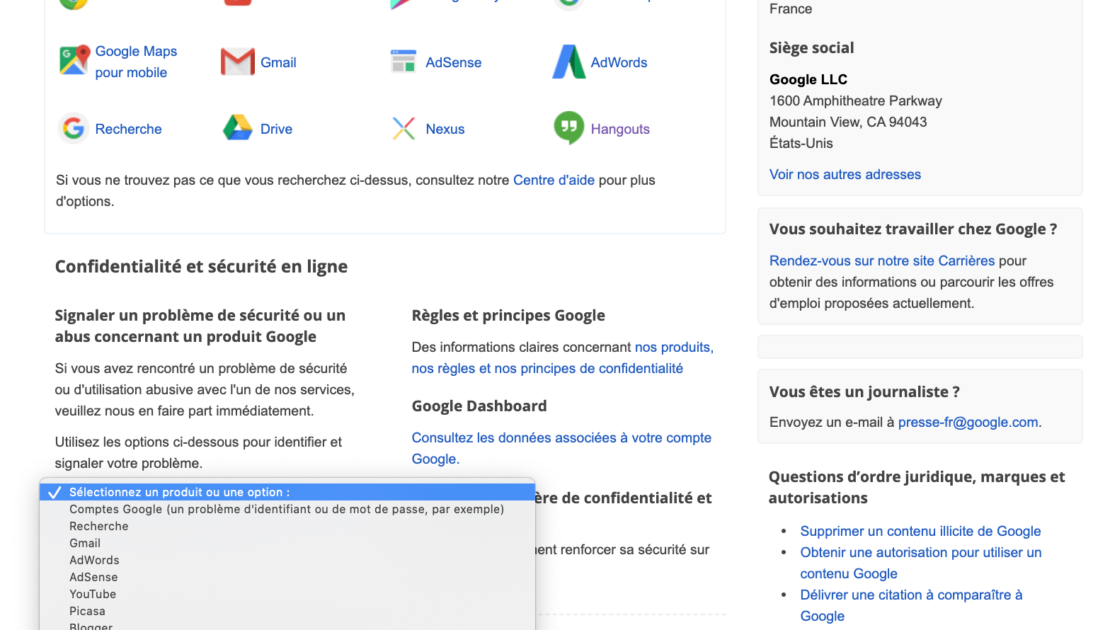Click the Google Maps icon

click(74, 61)
